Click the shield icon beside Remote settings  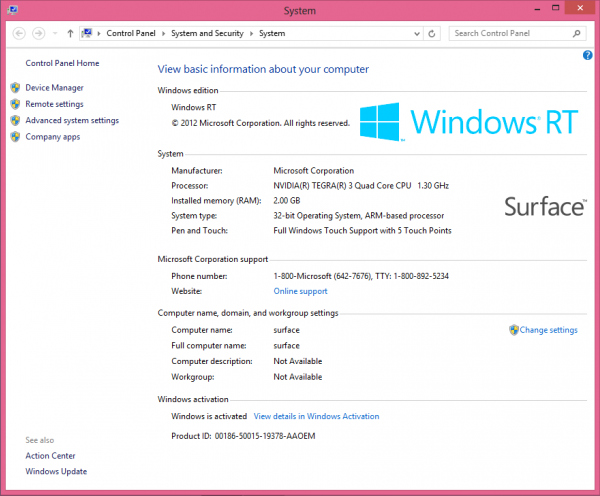click(x=15, y=104)
